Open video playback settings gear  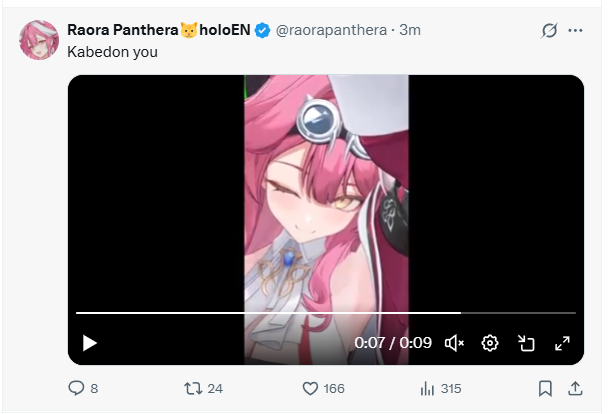pyautogui.click(x=490, y=343)
